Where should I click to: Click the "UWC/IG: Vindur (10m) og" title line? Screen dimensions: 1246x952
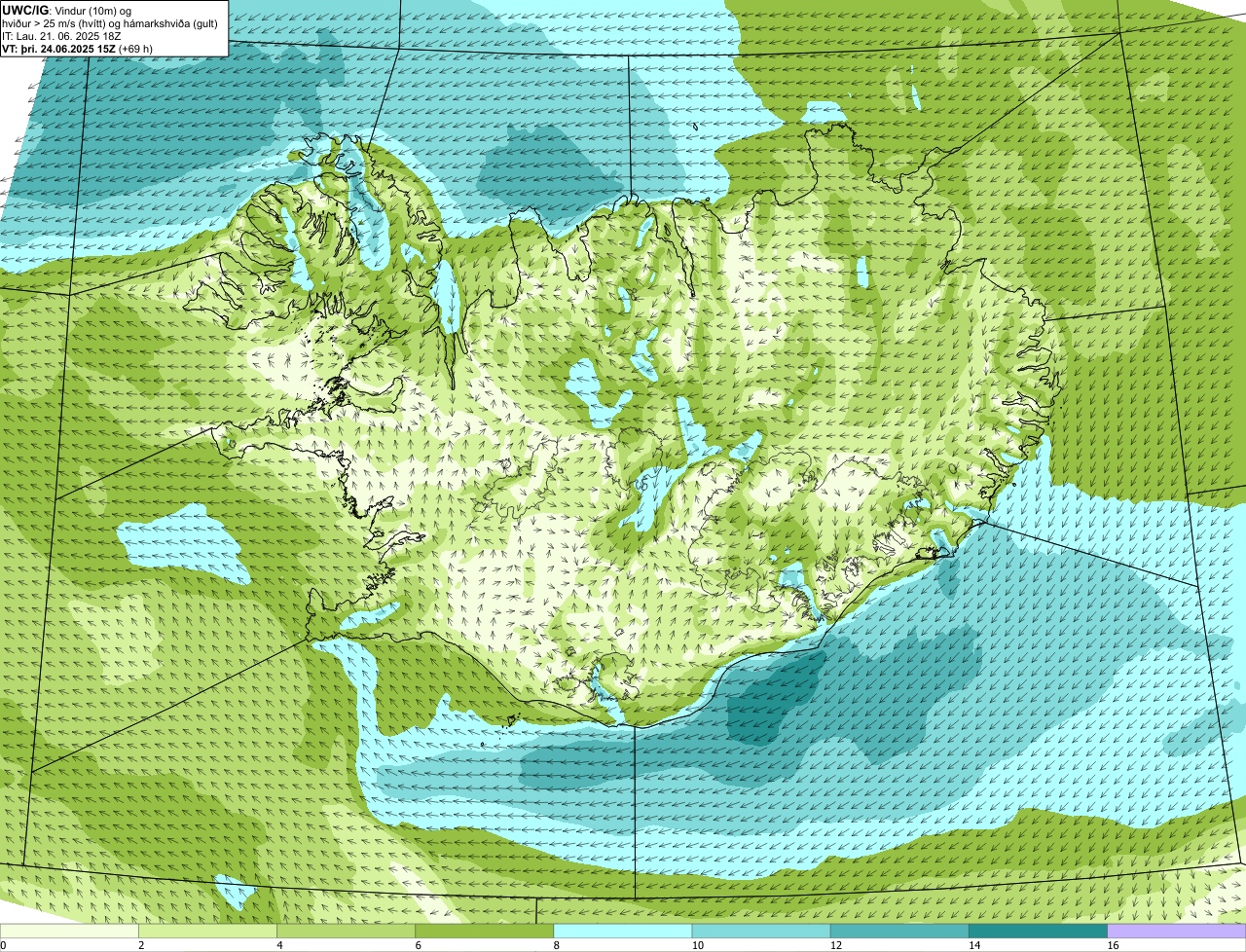tap(66, 10)
